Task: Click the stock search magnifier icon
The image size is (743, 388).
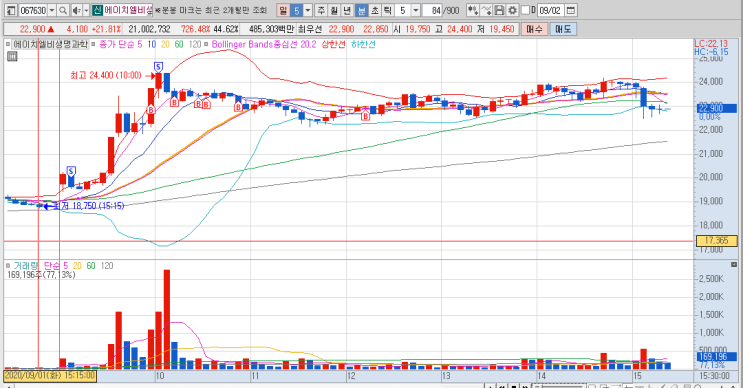Action: click(63, 10)
